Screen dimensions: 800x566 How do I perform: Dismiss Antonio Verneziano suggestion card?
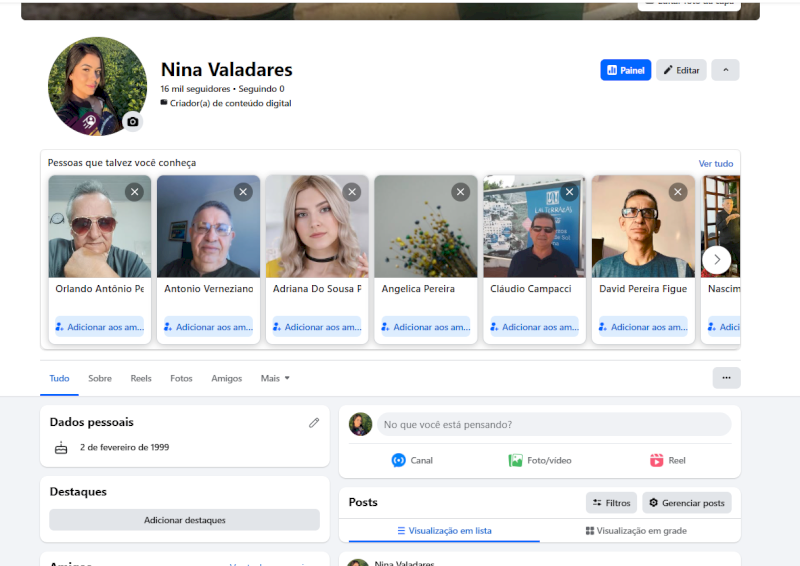[x=243, y=192]
